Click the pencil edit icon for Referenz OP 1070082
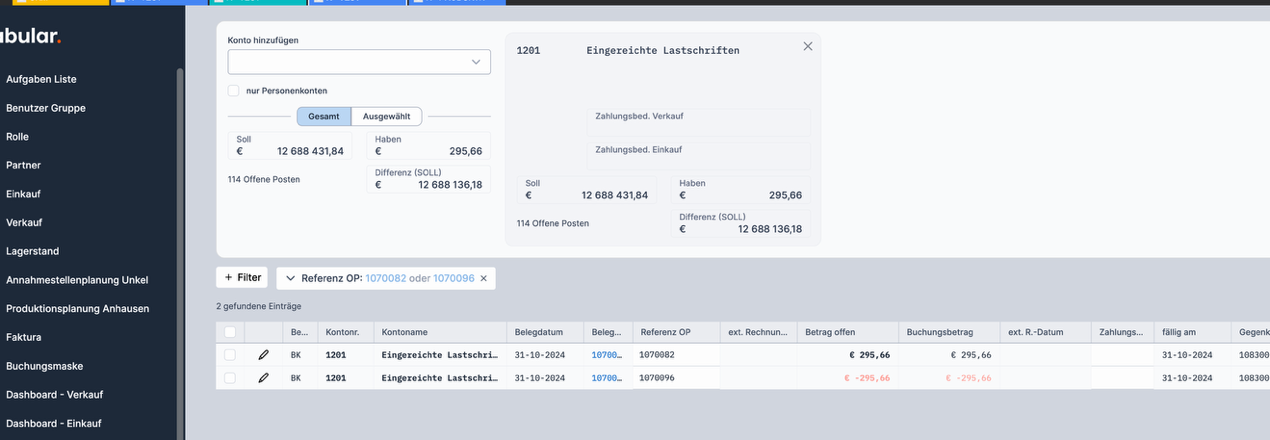Image resolution: width=1270 pixels, height=440 pixels. [x=264, y=355]
